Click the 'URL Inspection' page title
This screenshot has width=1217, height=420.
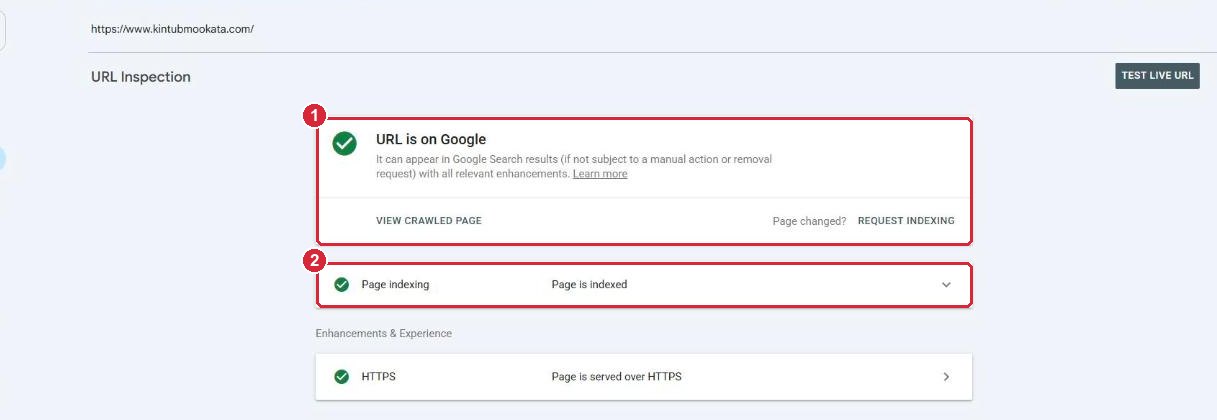pyautogui.click(x=141, y=77)
